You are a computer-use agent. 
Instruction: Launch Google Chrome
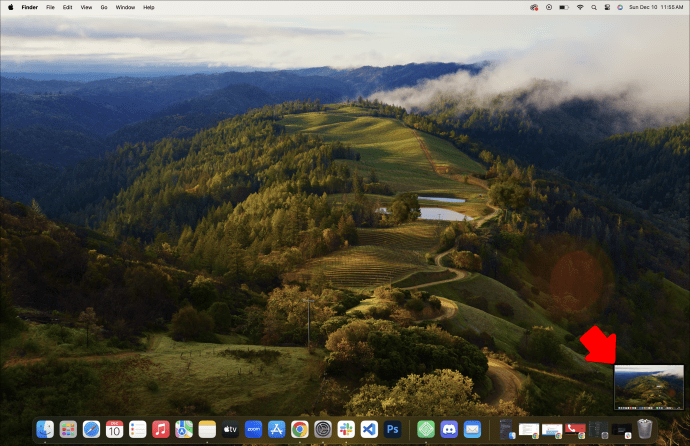(300, 429)
